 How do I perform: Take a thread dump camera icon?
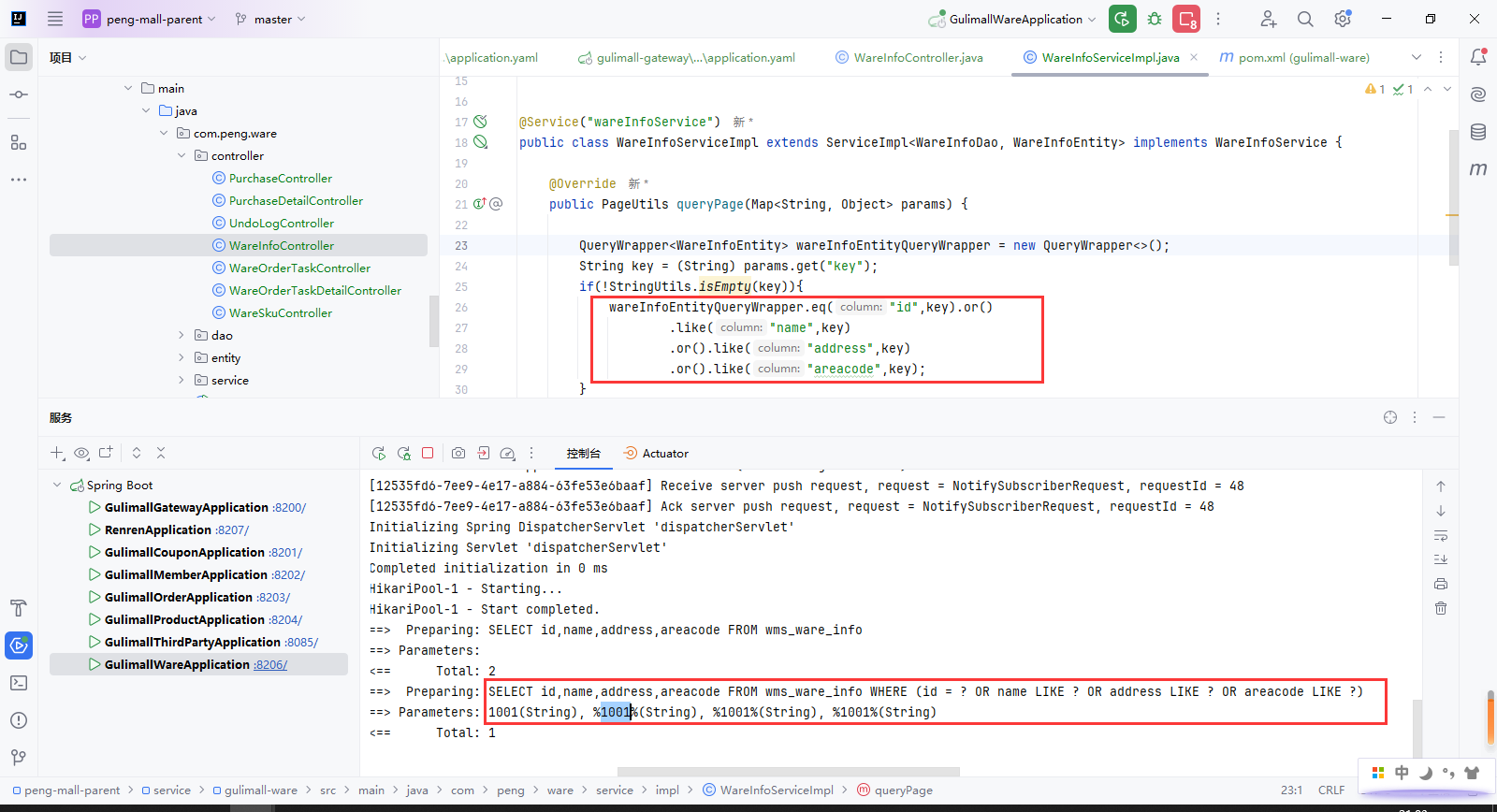458,453
